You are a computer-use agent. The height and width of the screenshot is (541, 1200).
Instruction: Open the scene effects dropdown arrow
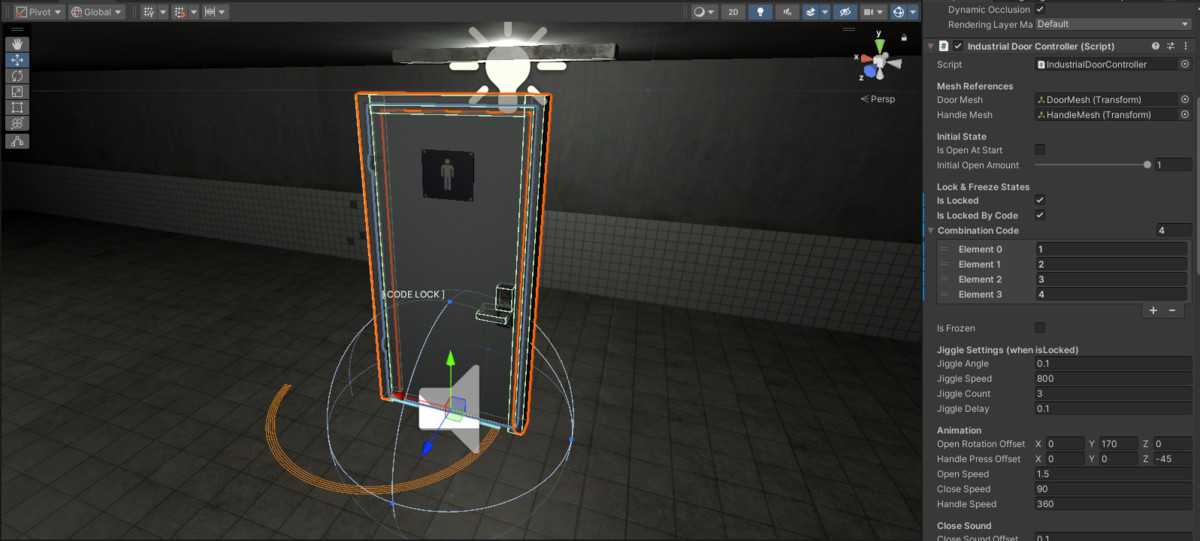pos(825,12)
